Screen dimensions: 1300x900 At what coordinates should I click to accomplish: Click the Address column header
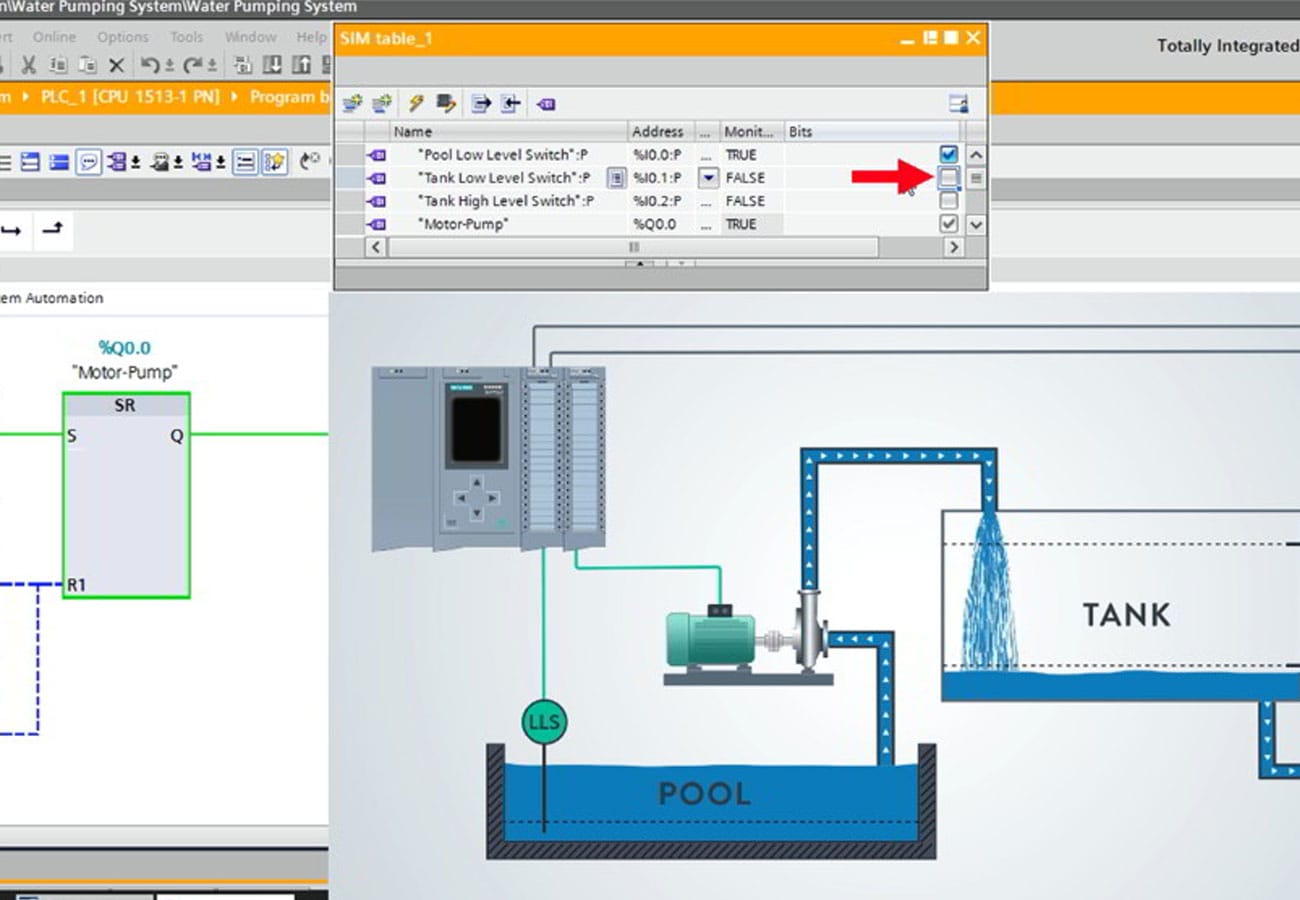point(657,131)
